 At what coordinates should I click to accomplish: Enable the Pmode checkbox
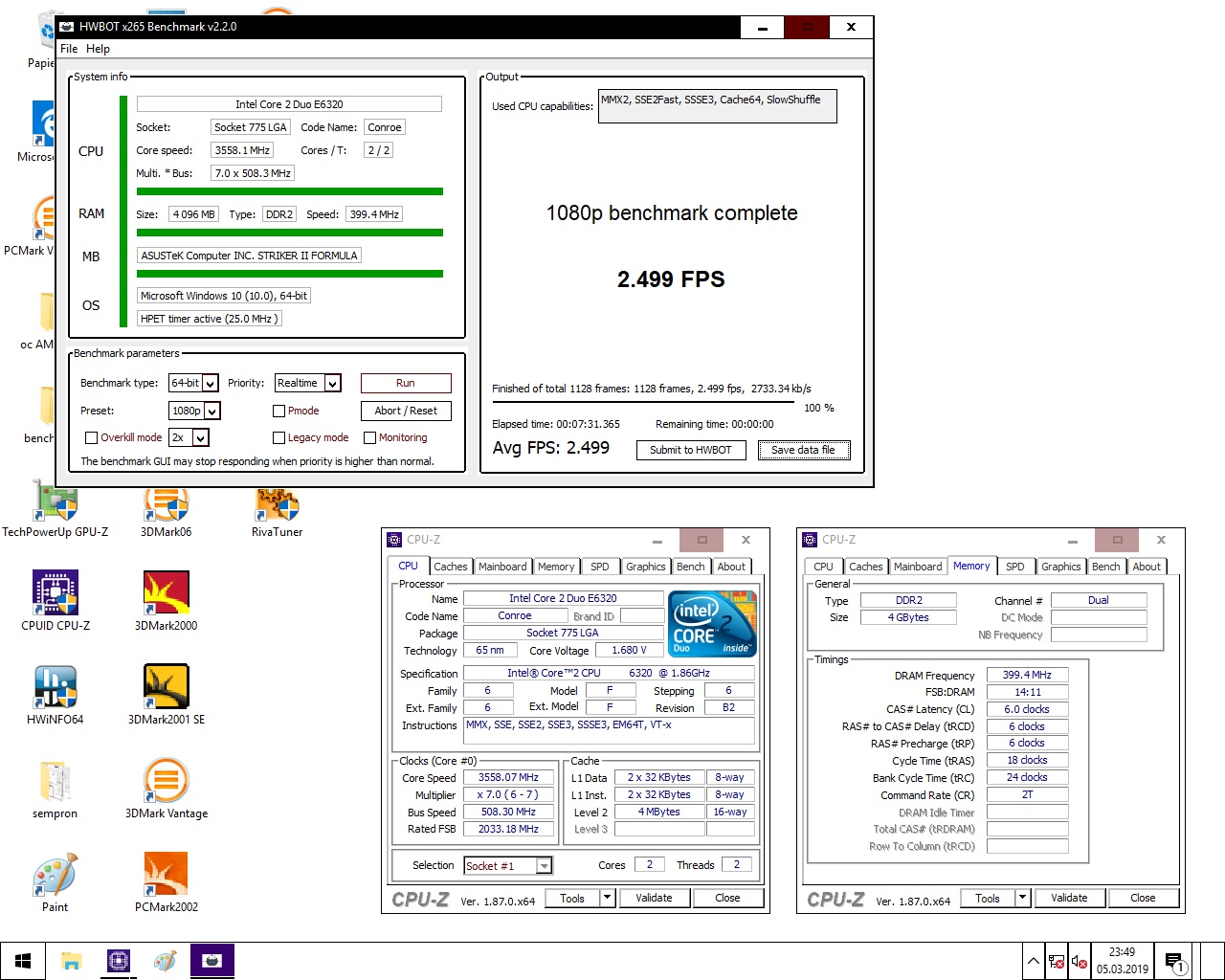[x=279, y=411]
